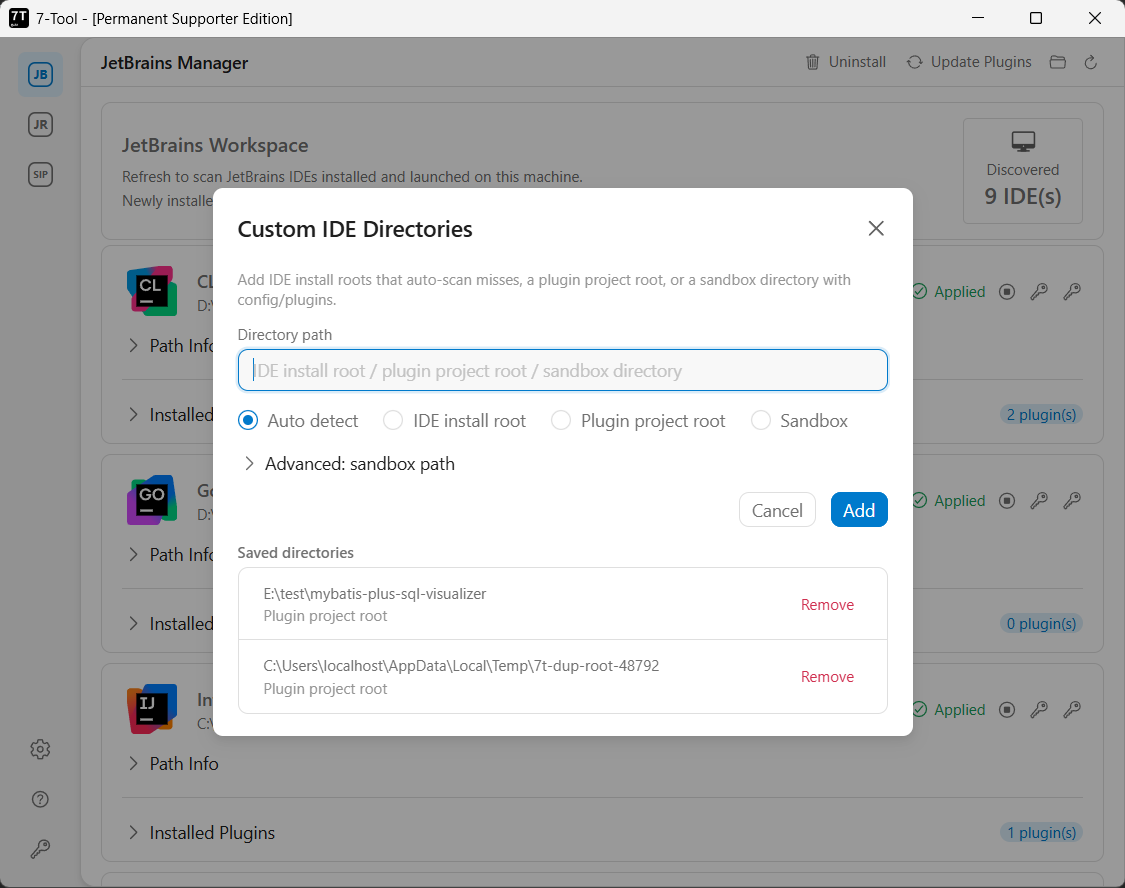Click the Cancel button
1125x888 pixels.
coord(777,510)
